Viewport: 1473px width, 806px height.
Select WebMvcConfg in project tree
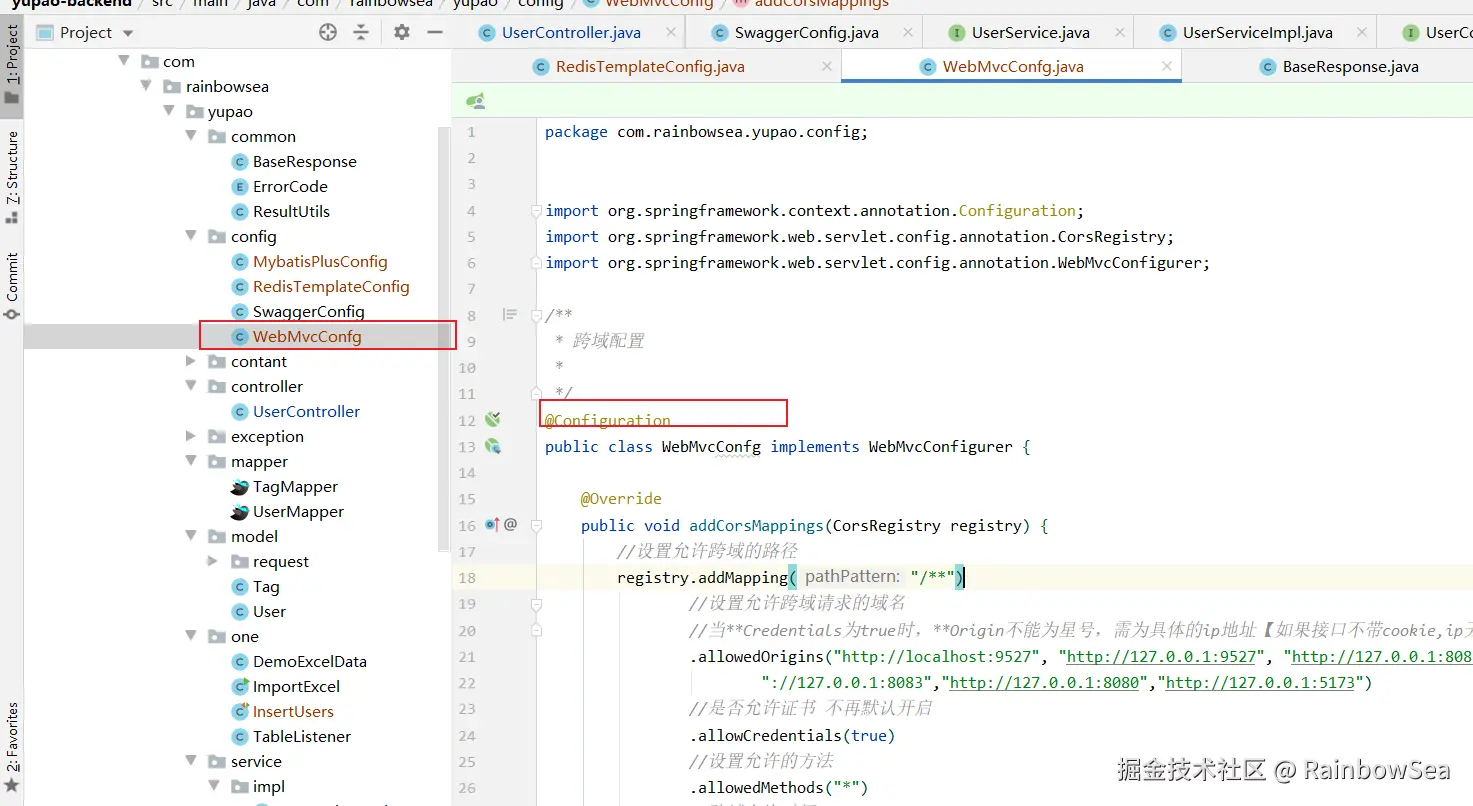click(x=306, y=336)
